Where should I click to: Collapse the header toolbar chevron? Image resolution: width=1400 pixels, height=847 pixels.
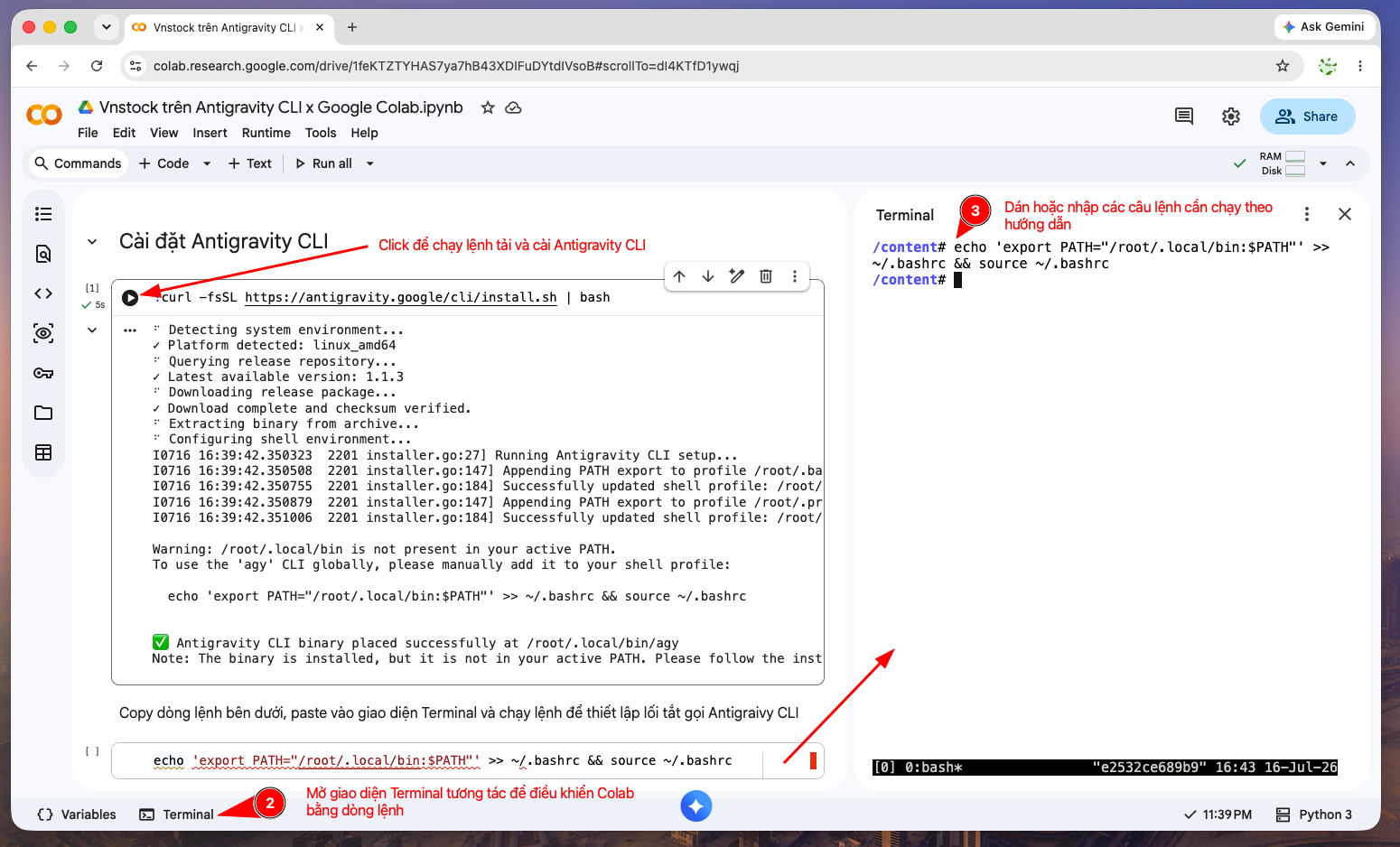pyautogui.click(x=1350, y=163)
